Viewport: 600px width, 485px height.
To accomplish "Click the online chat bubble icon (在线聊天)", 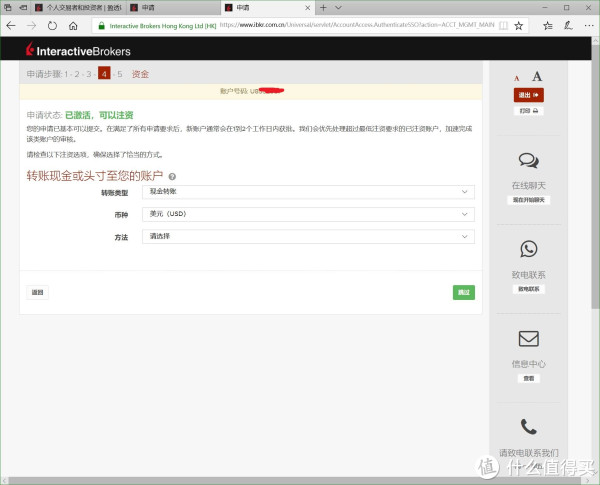I will (529, 160).
